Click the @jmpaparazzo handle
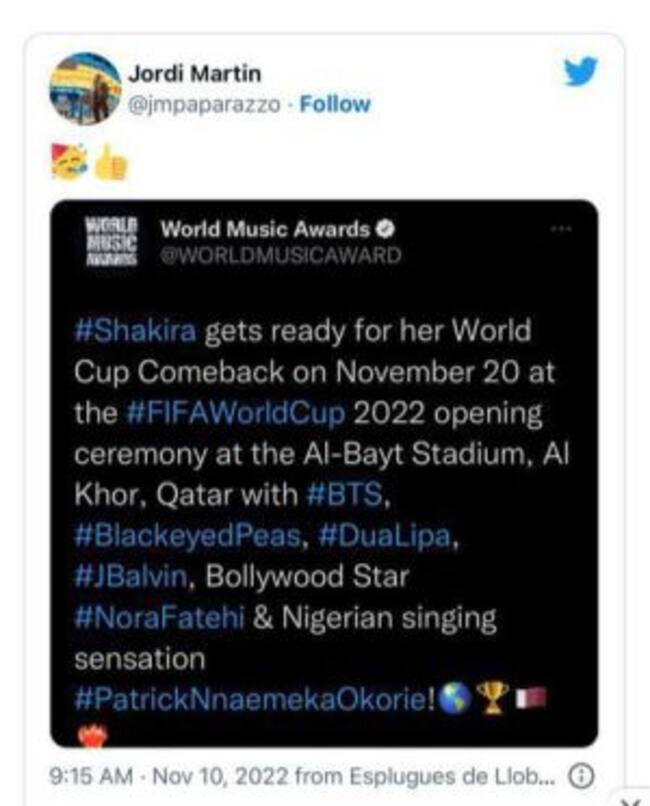Viewport: 650px width, 806px height. 204,104
